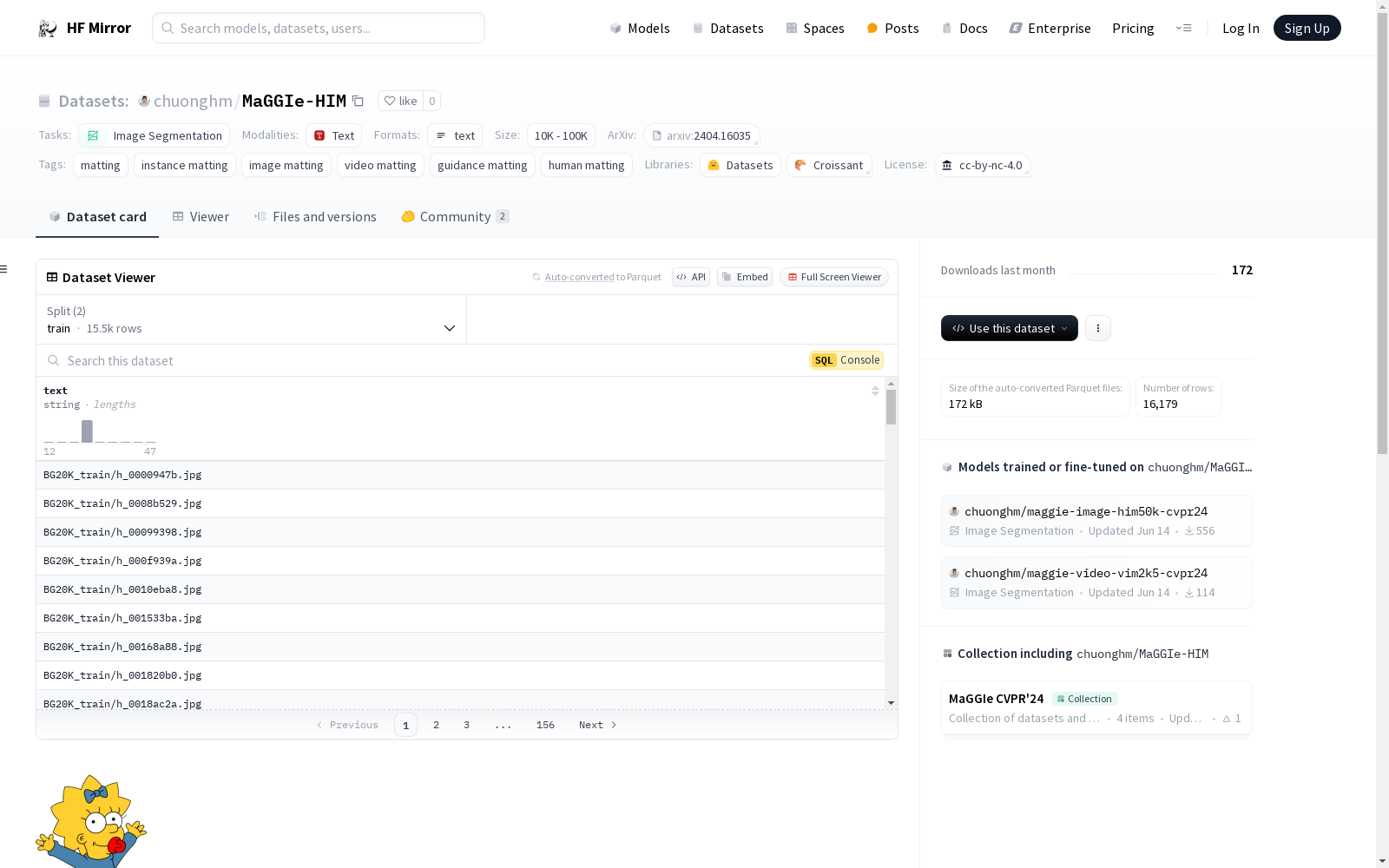
Task: Open the more options kebab menu
Action: [x=1098, y=328]
